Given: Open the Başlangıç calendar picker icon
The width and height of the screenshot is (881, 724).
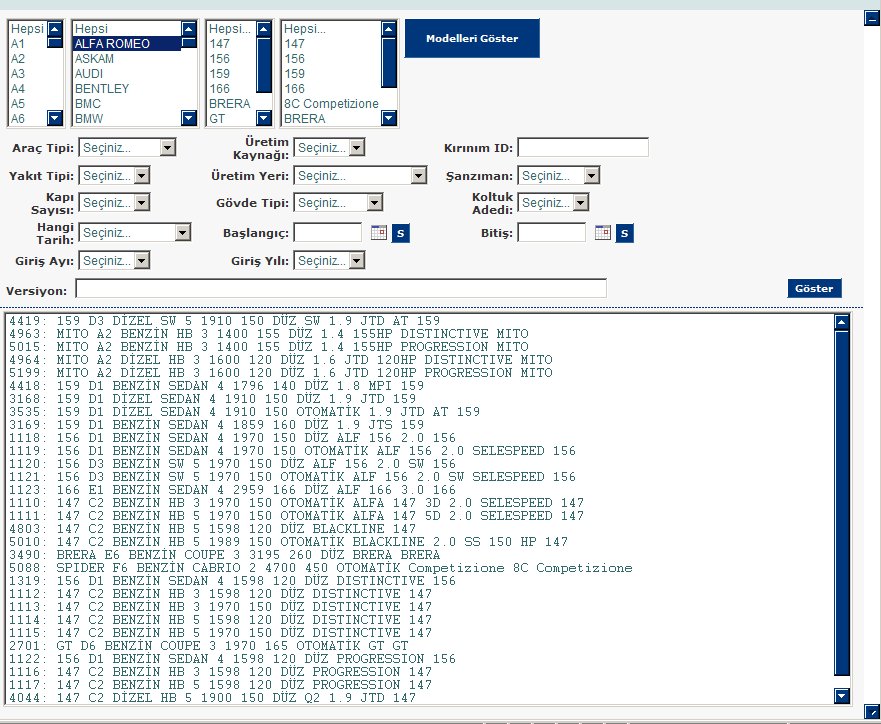Looking at the screenshot, I should (379, 233).
